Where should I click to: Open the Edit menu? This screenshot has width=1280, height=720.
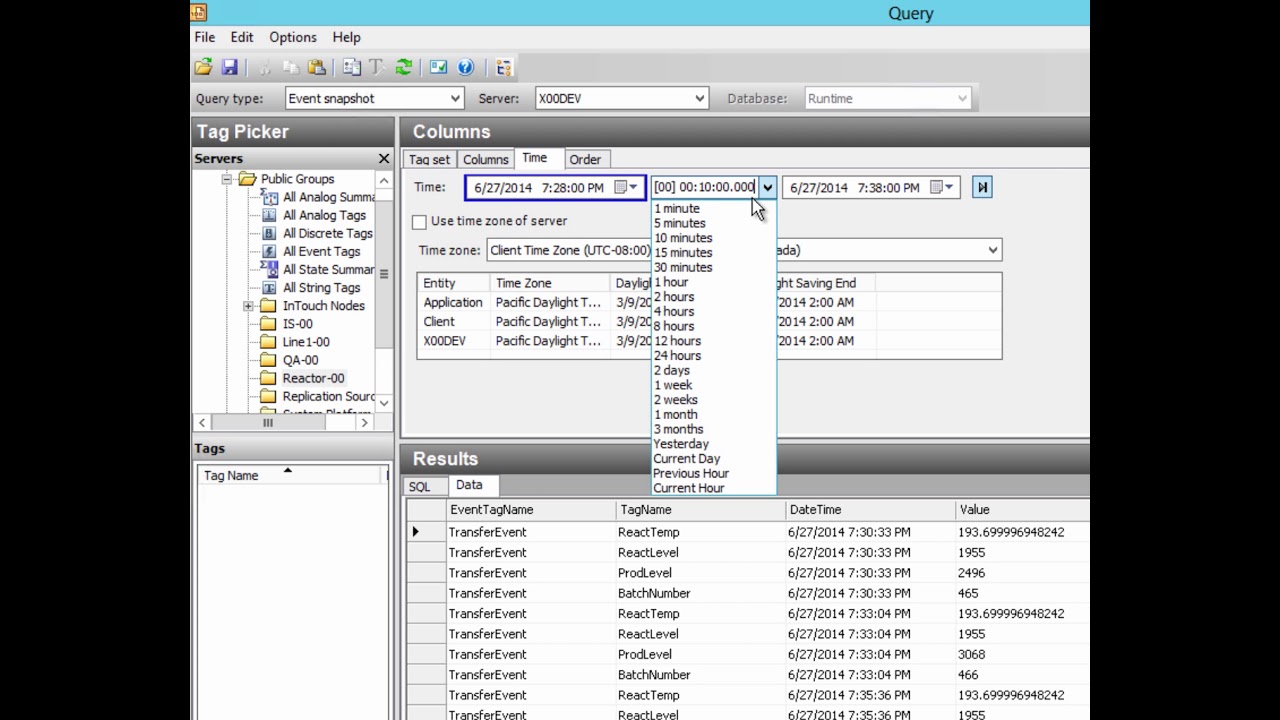point(242,37)
